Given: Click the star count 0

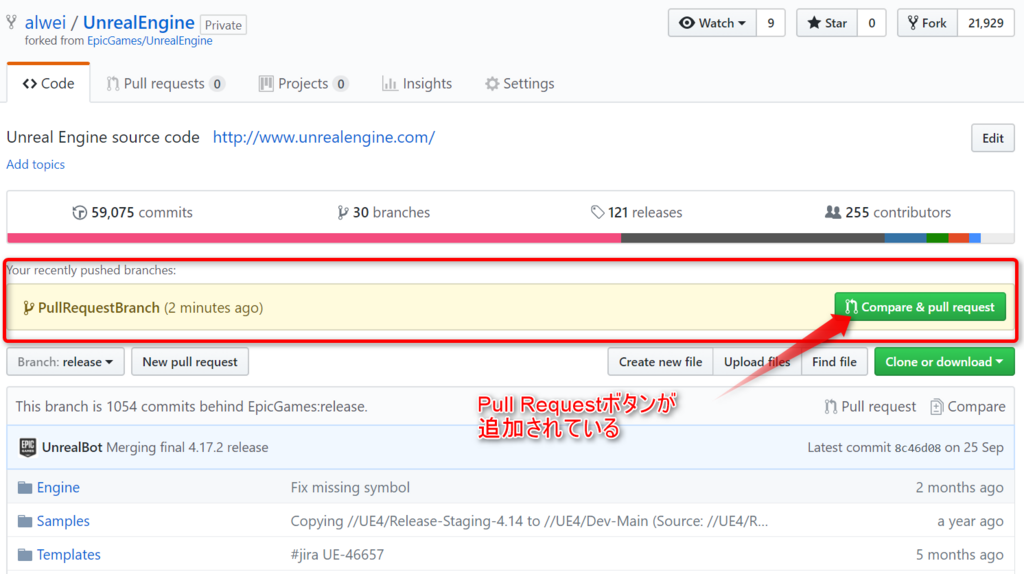Looking at the screenshot, I should pos(871,23).
